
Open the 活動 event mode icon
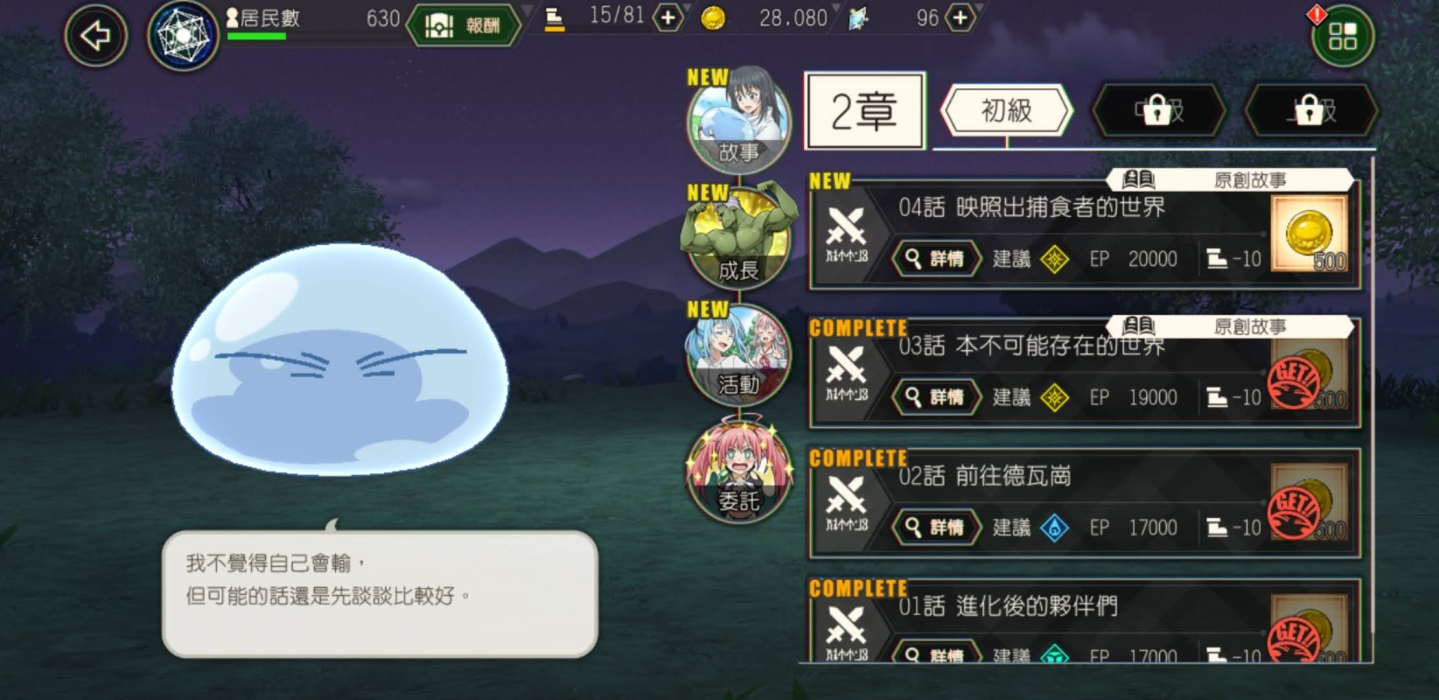[x=740, y=353]
